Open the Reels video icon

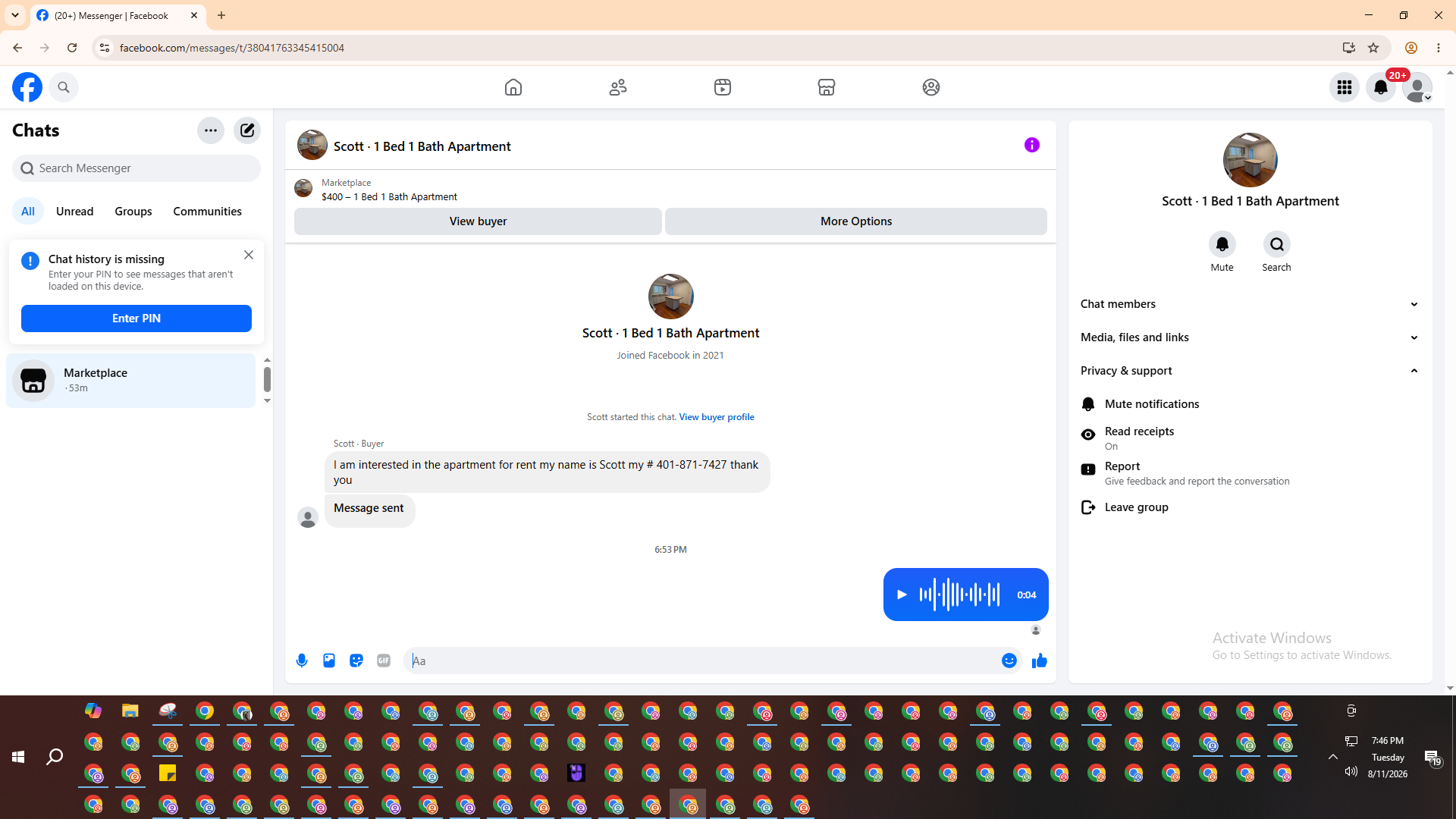723,87
